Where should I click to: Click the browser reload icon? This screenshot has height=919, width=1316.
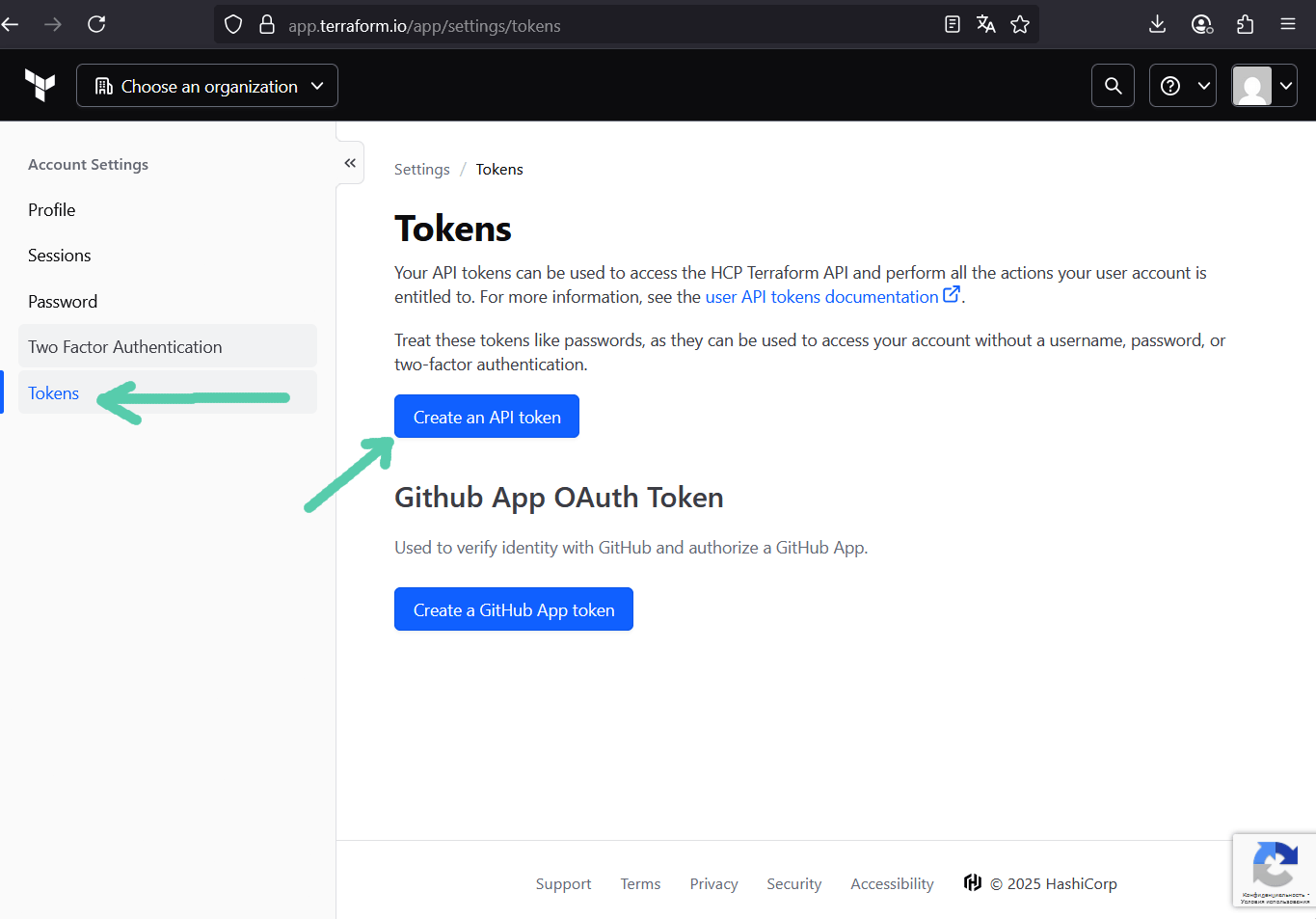point(96,24)
